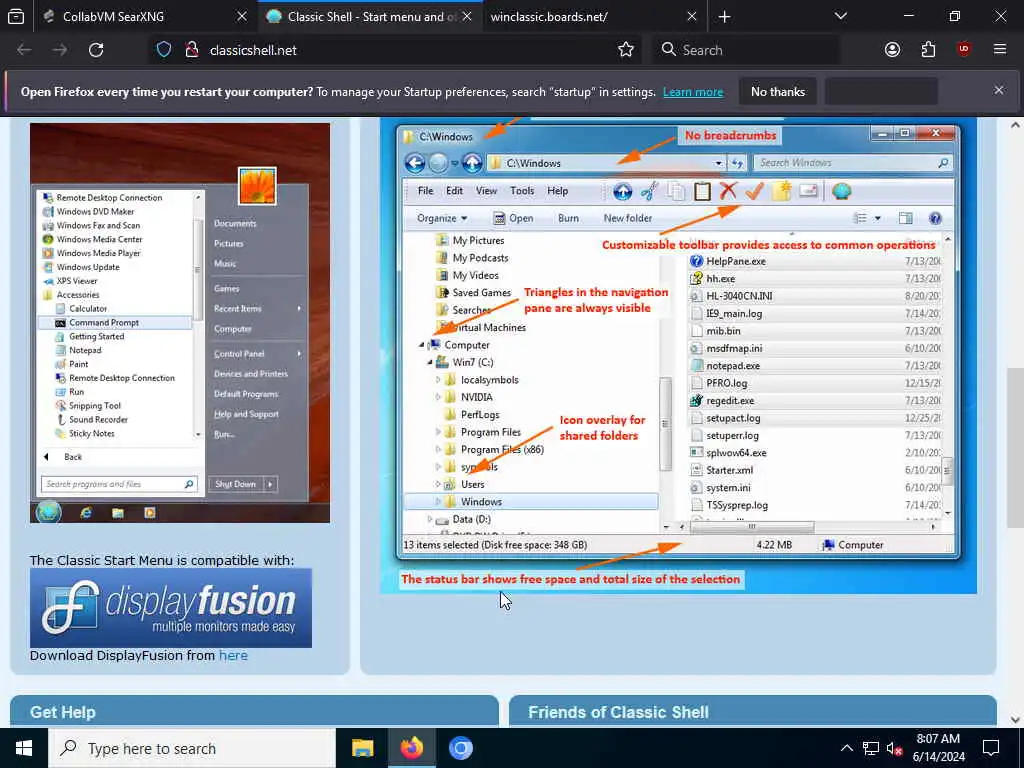Click the Organize dropdown in the Explorer screenshot
Screen dimensions: 1024x768
pos(442,218)
